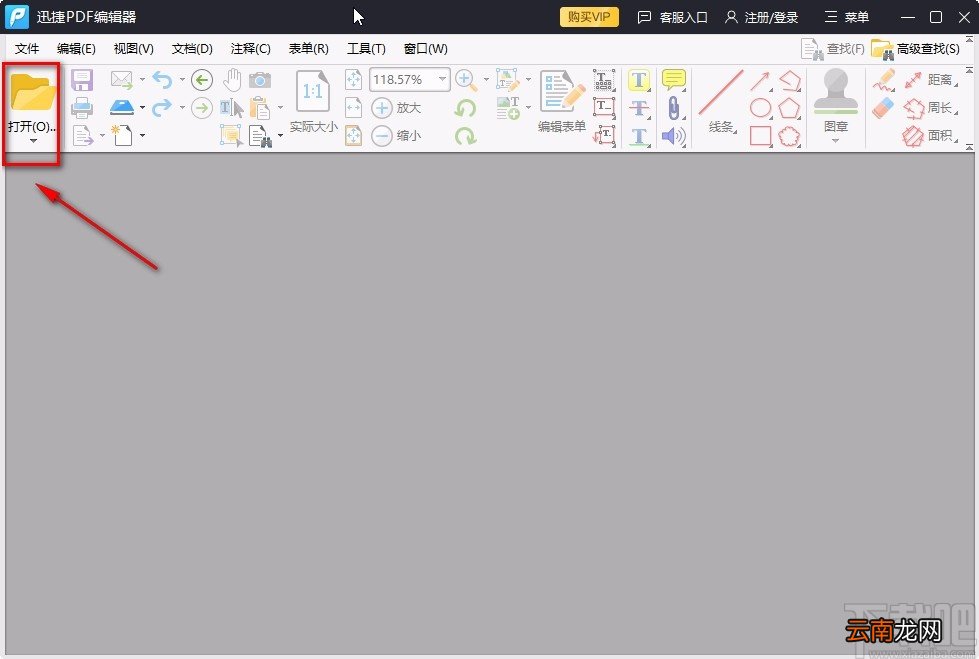Select the text selection cursor tool
979x659 pixels.
pos(232,107)
